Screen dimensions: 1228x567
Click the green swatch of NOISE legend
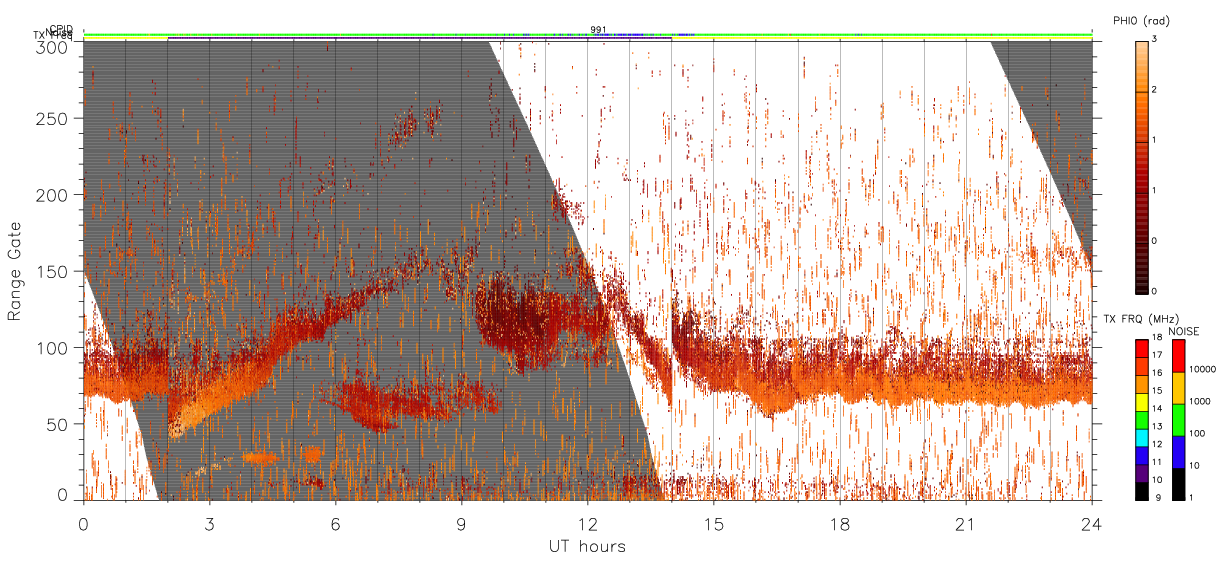click(1178, 420)
